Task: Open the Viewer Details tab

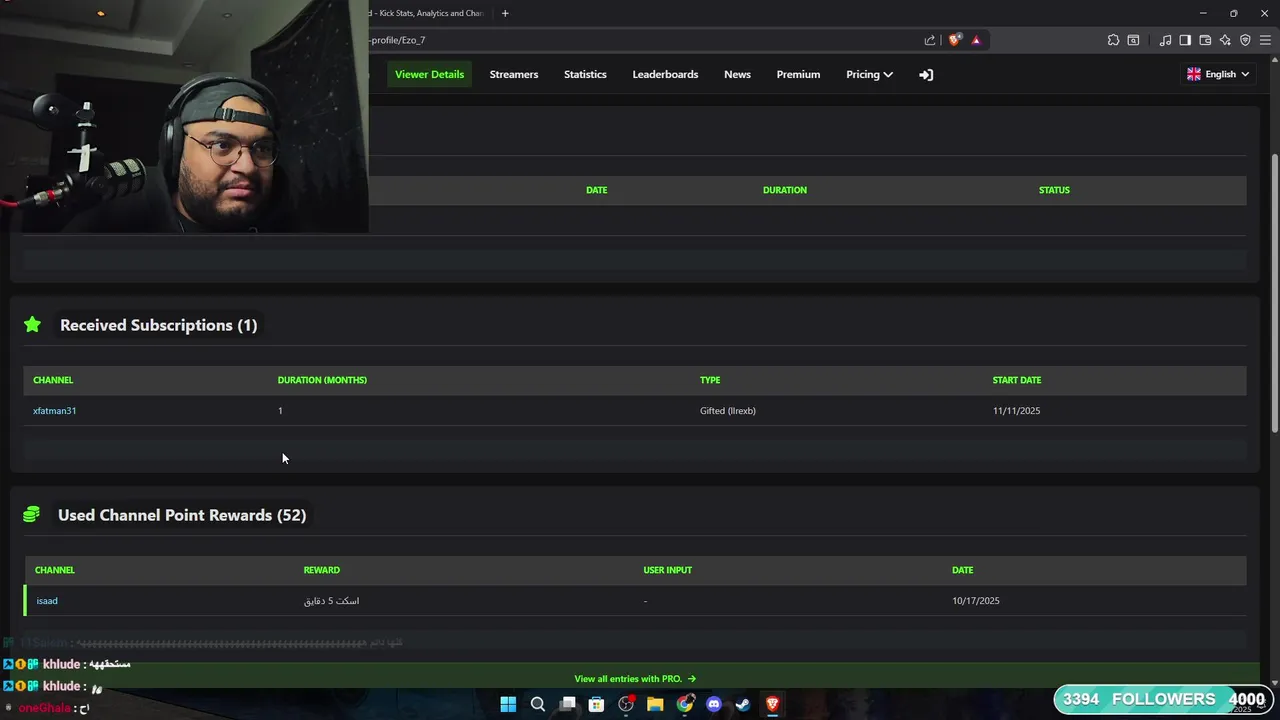Action: click(429, 74)
